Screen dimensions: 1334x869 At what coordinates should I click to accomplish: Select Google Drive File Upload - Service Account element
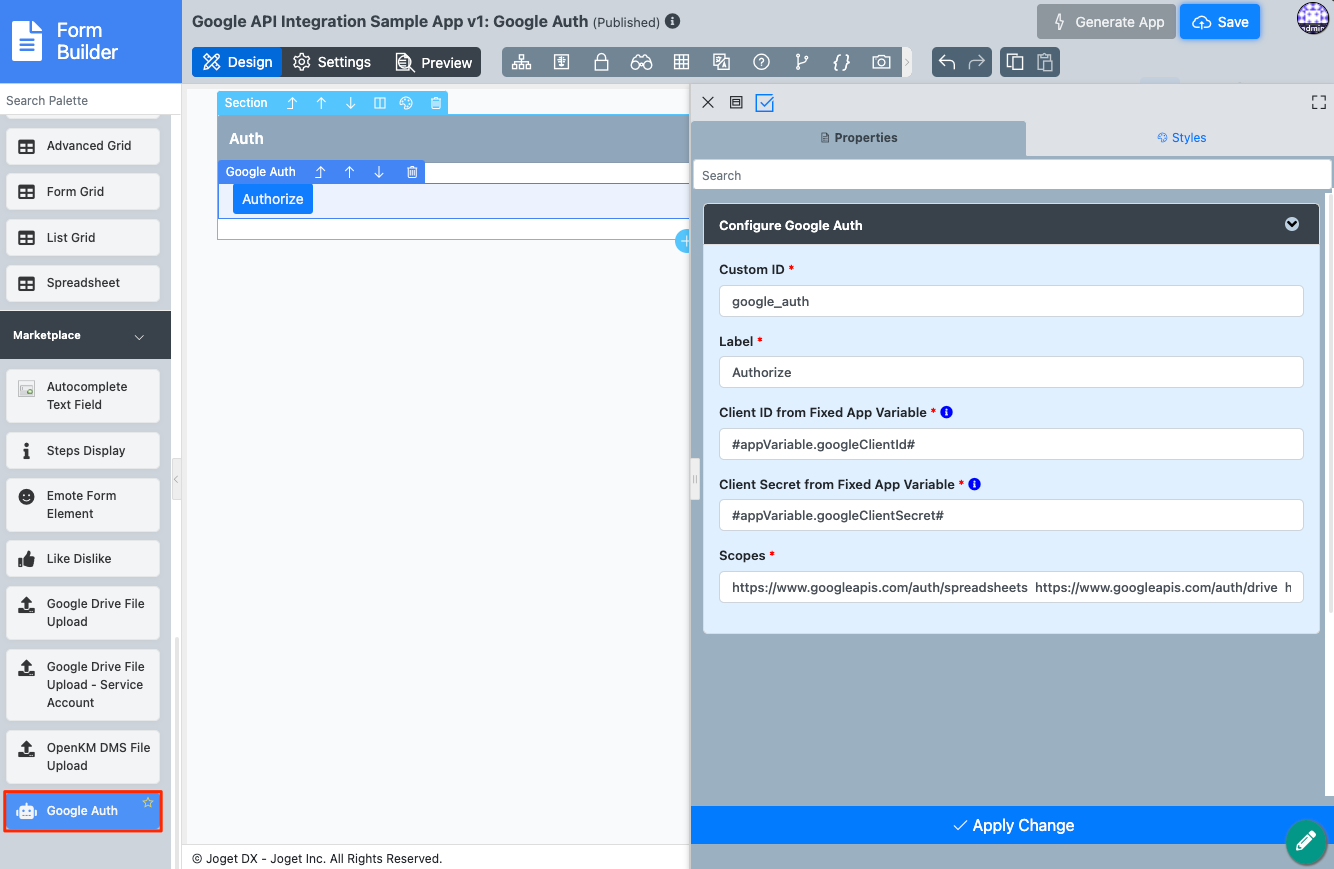[83, 685]
